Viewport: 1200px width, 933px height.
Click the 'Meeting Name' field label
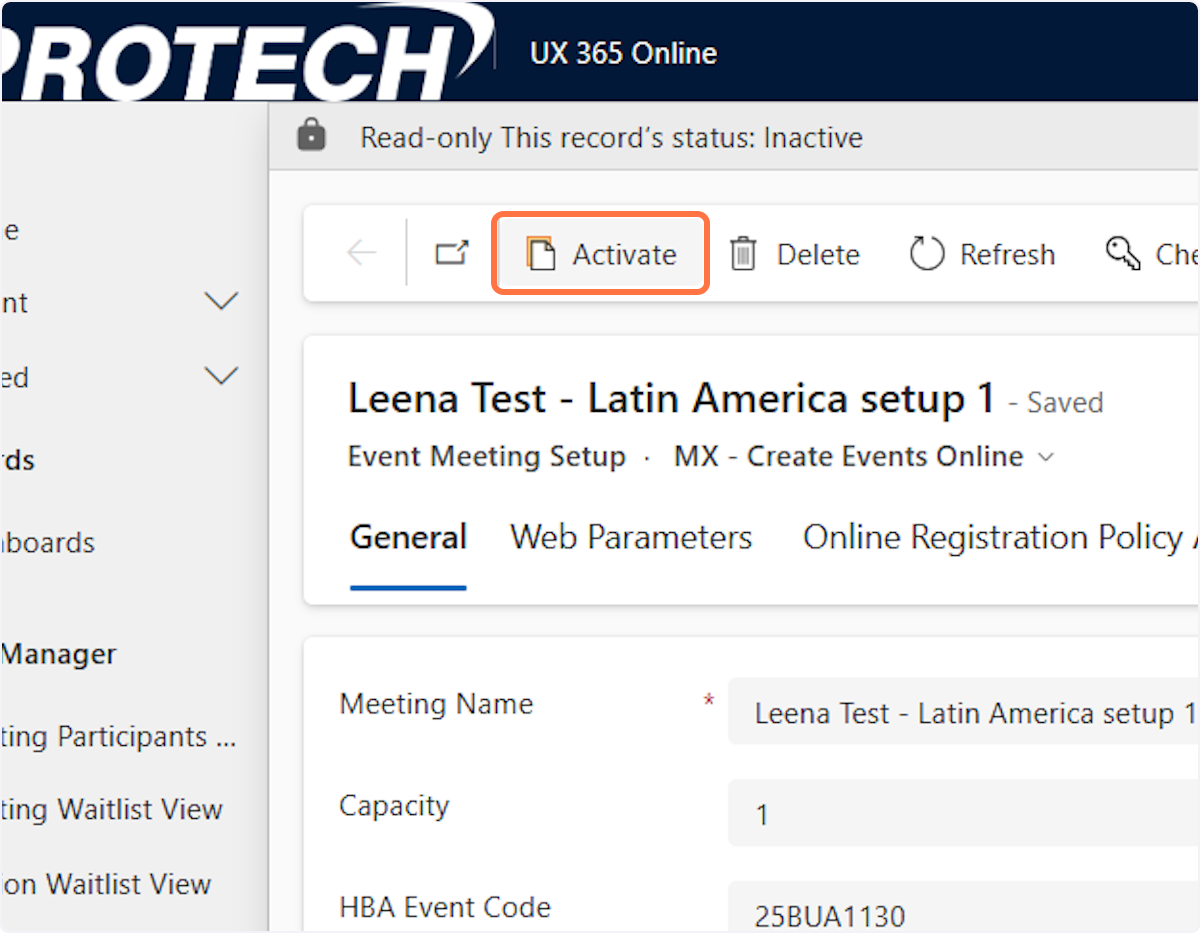[x=436, y=704]
